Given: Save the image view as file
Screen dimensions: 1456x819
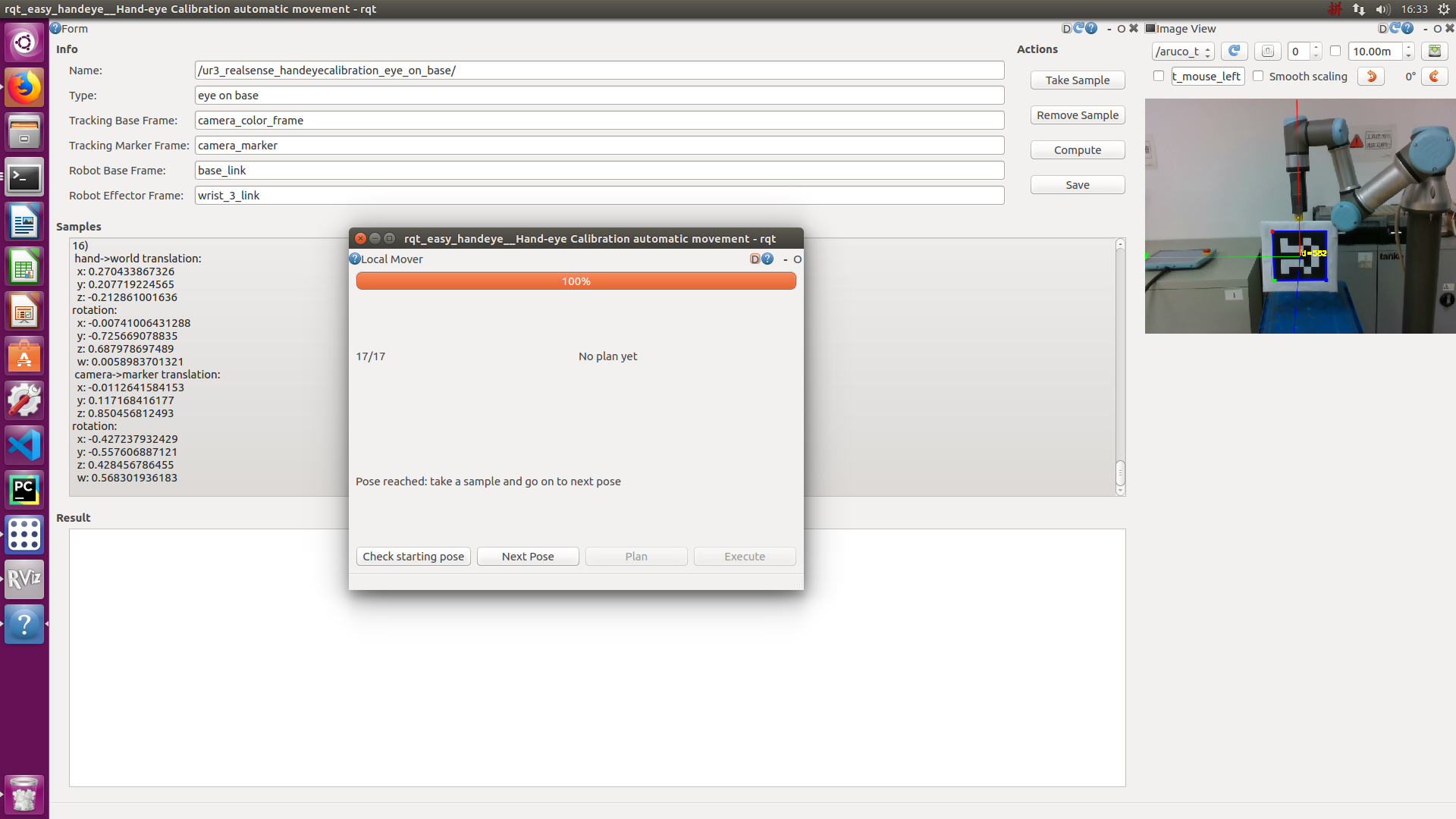Looking at the screenshot, I should [1434, 51].
